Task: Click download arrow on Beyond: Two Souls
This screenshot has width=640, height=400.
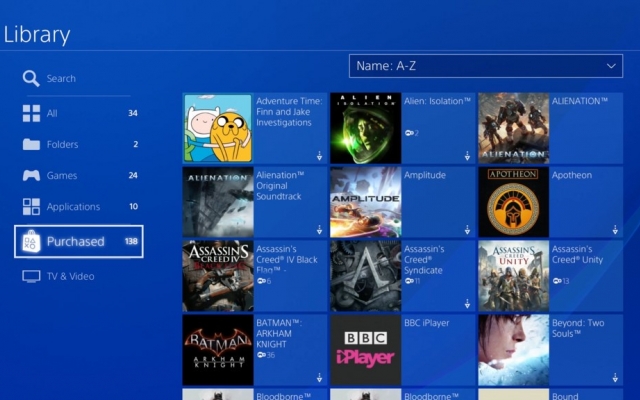Action: point(615,378)
